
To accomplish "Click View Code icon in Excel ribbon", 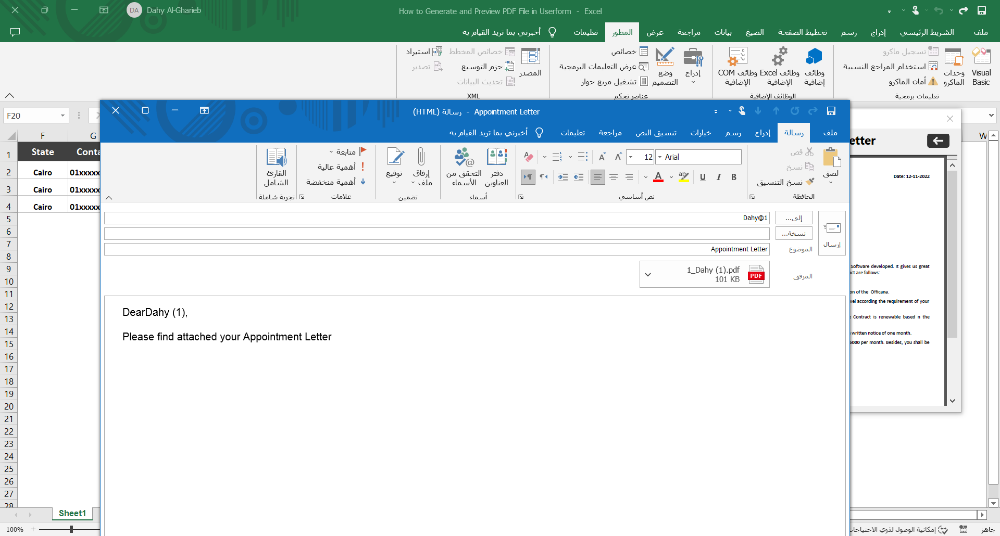I will [643, 66].
